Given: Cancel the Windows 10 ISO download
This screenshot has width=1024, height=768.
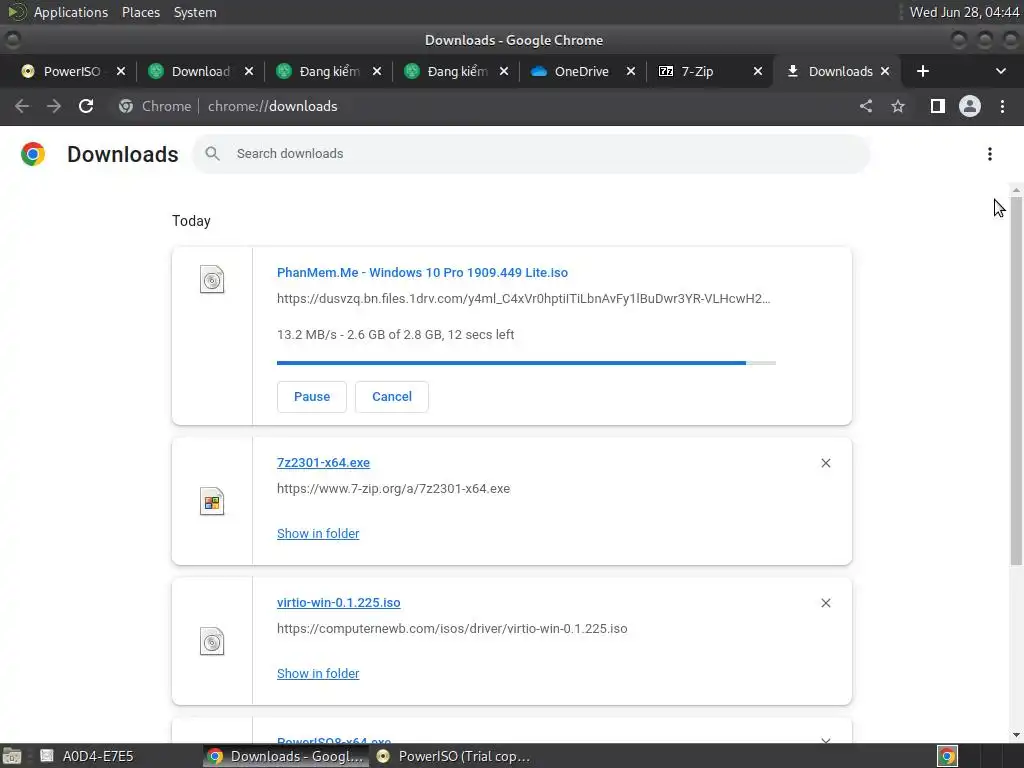Looking at the screenshot, I should point(392,396).
